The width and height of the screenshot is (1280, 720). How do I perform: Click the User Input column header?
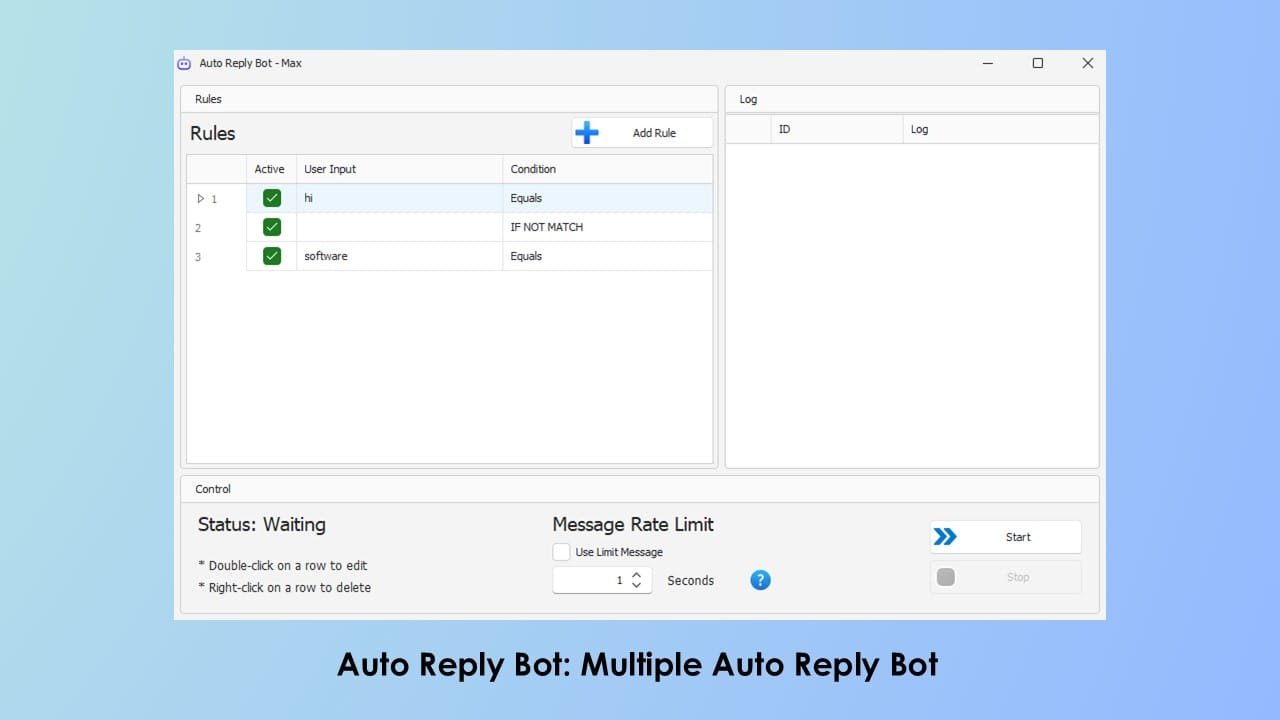(x=330, y=169)
